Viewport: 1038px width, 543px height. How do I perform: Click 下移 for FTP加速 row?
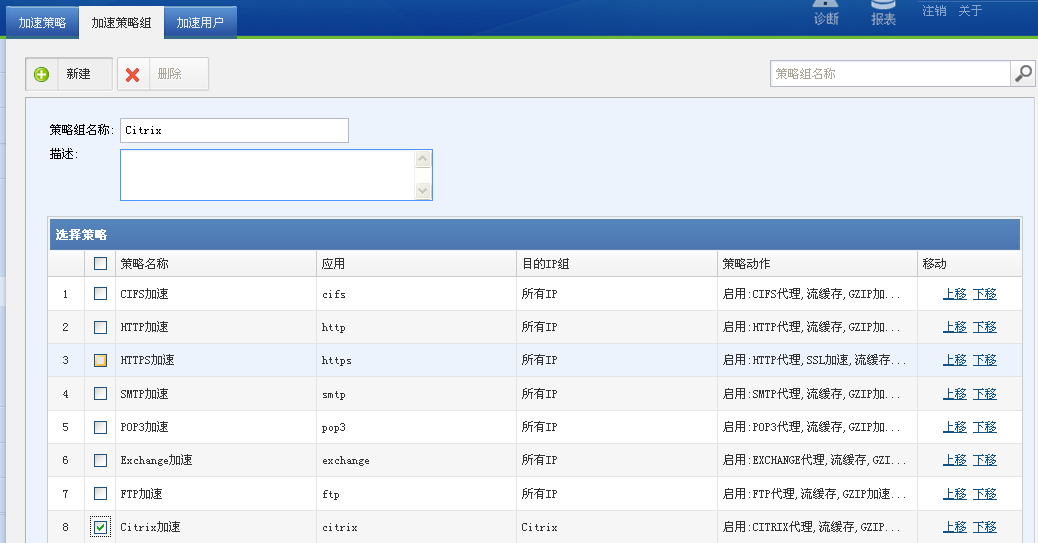point(984,494)
